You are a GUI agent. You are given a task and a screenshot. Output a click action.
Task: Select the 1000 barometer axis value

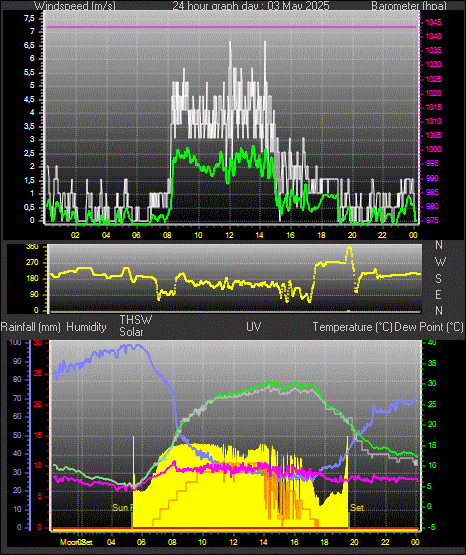tap(433, 149)
